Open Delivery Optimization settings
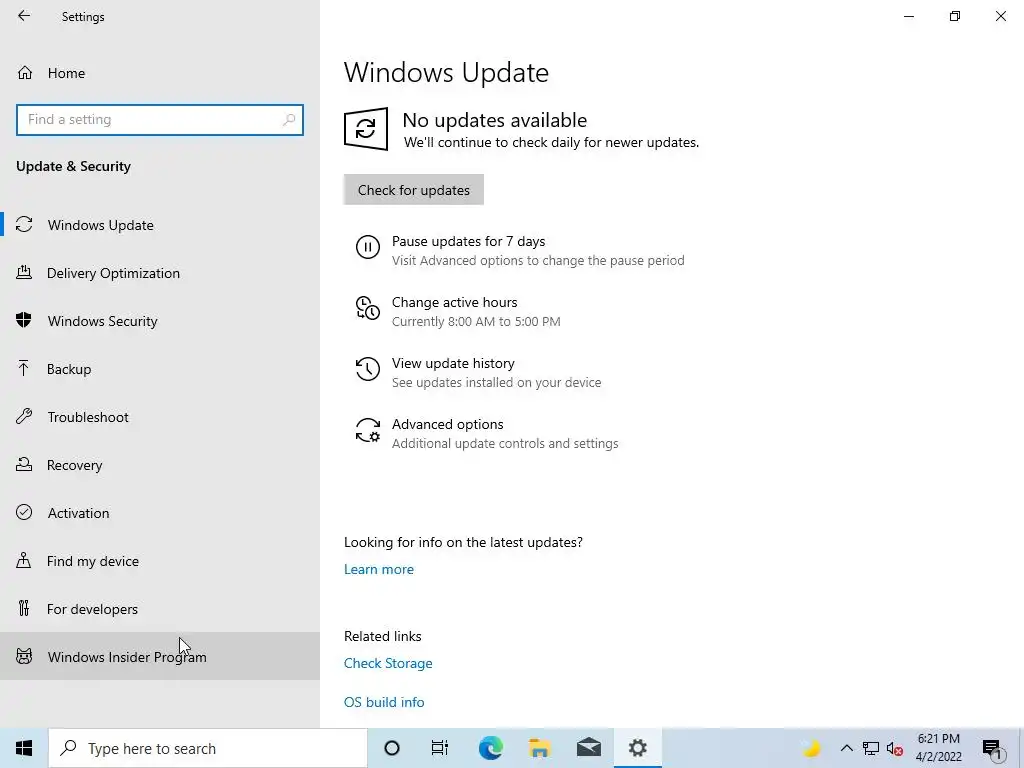 [x=160, y=273]
